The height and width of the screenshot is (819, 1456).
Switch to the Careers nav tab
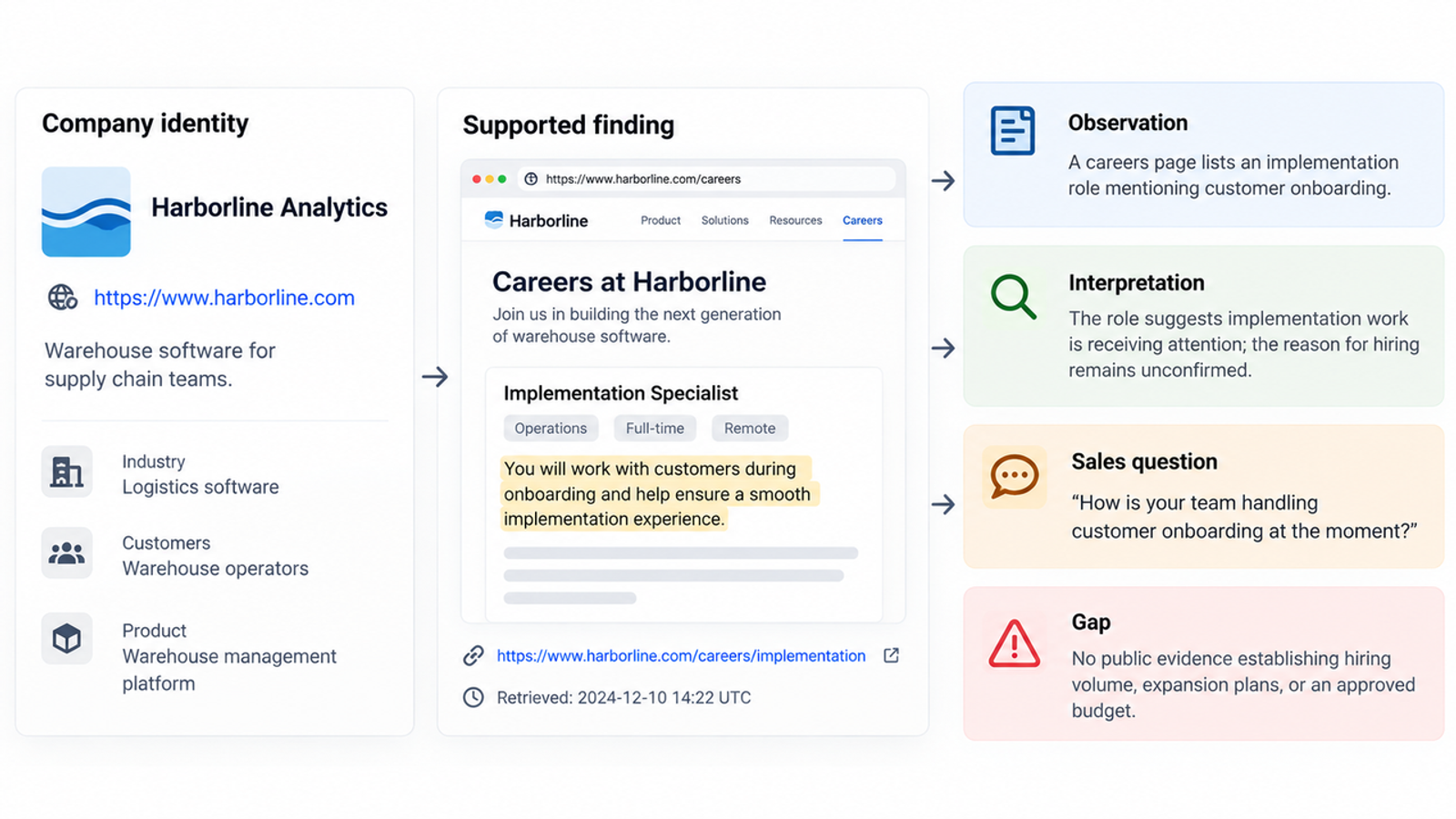[862, 220]
